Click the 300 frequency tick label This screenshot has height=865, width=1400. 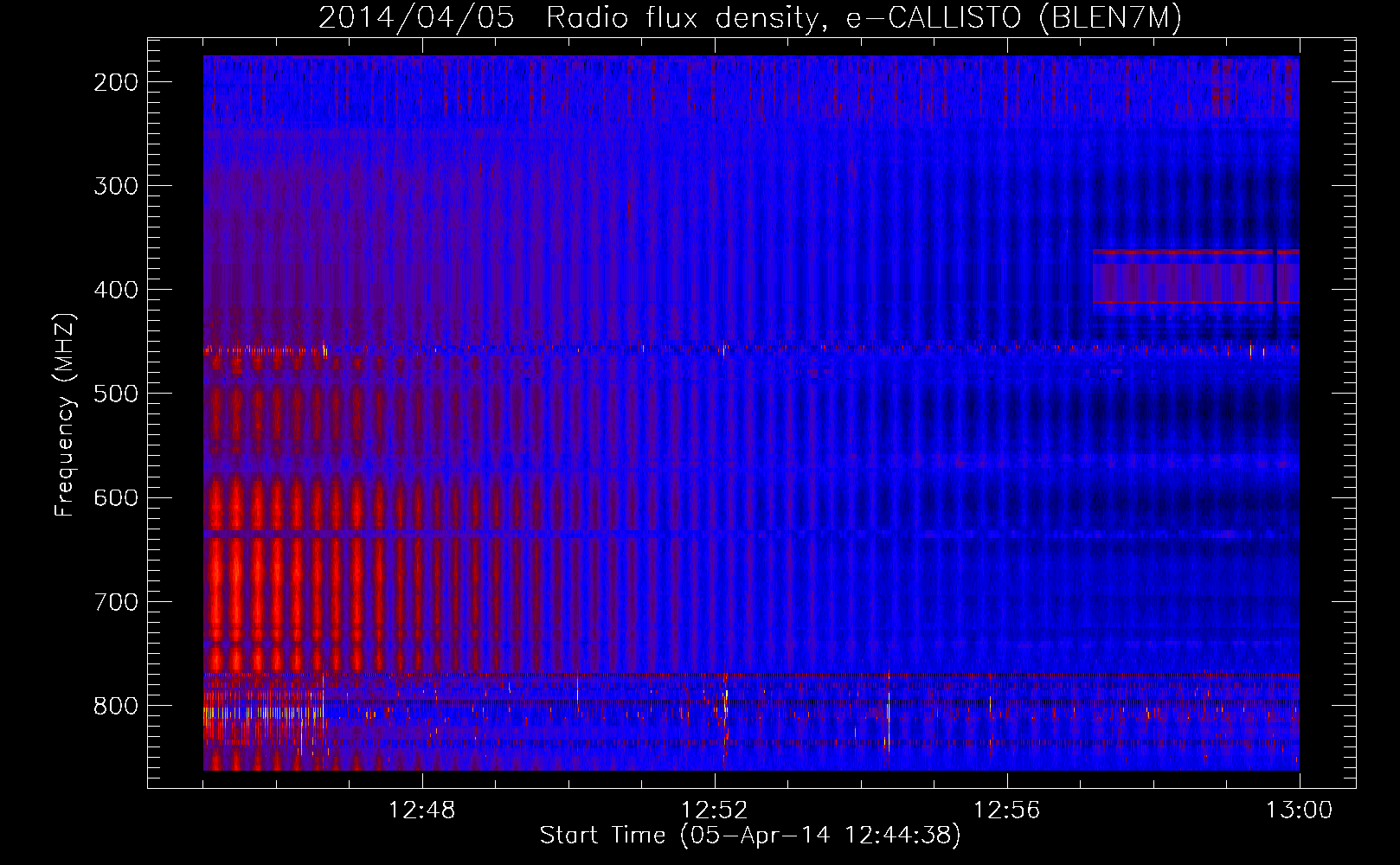116,186
